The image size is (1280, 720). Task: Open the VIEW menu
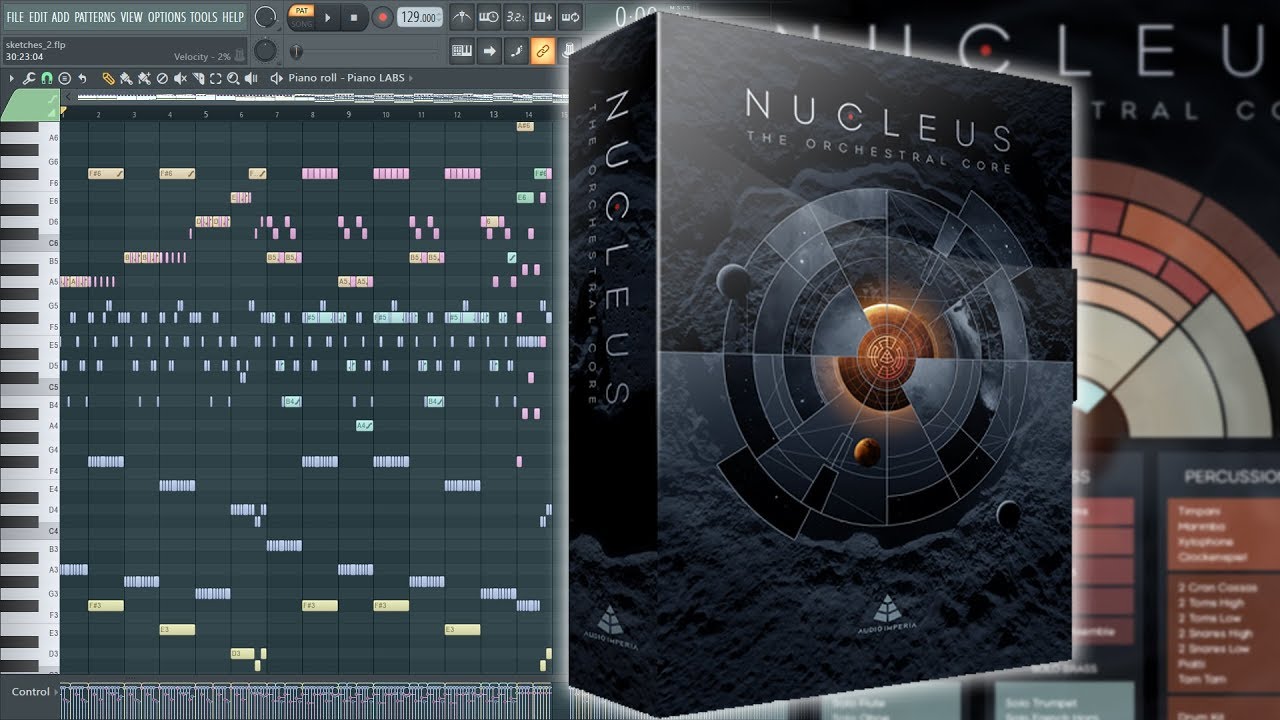131,17
